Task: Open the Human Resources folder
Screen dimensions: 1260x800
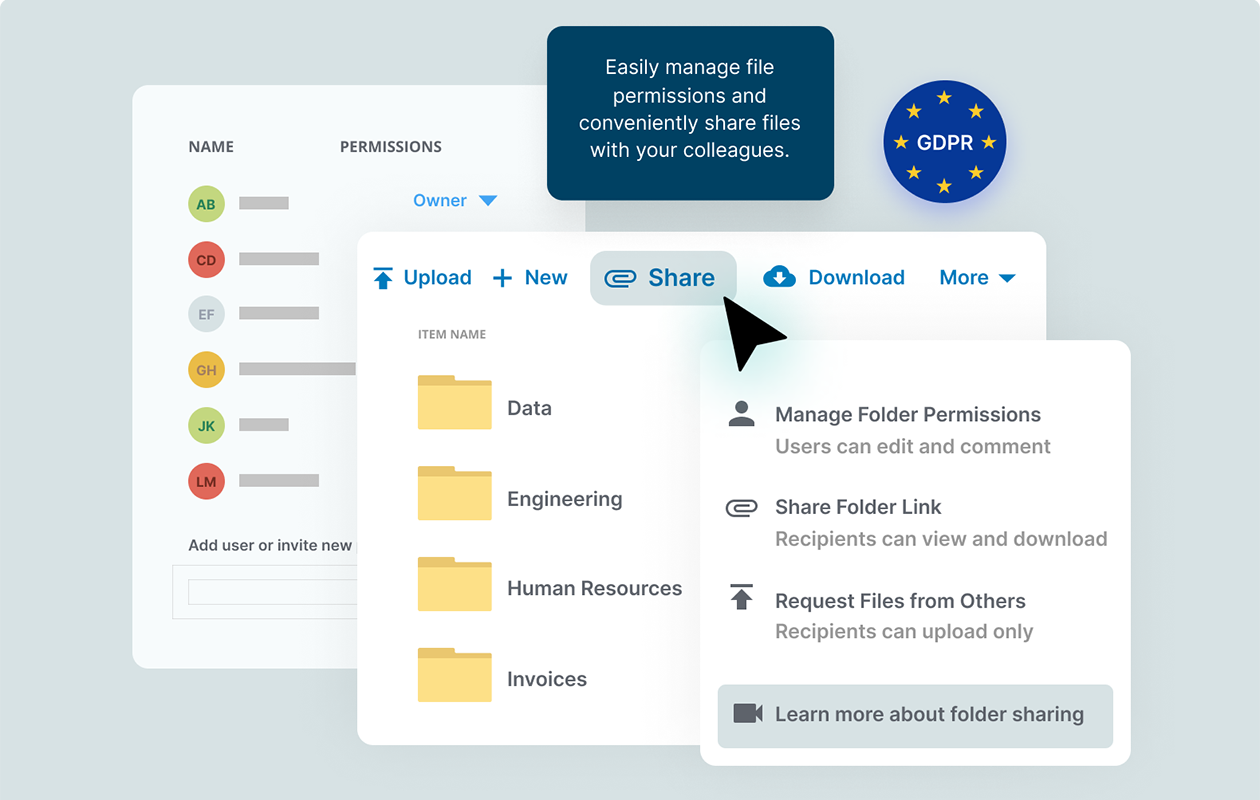Action: (594, 588)
